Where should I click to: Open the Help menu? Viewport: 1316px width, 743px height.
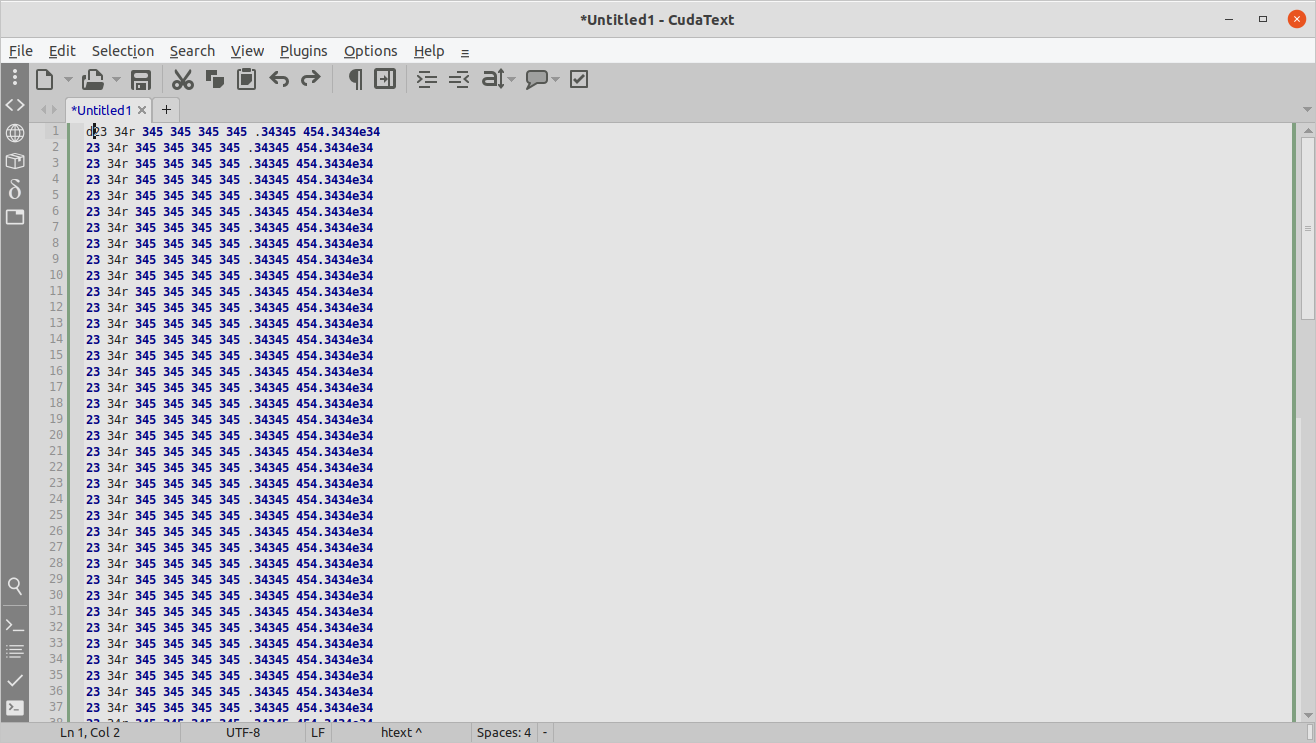[x=429, y=51]
